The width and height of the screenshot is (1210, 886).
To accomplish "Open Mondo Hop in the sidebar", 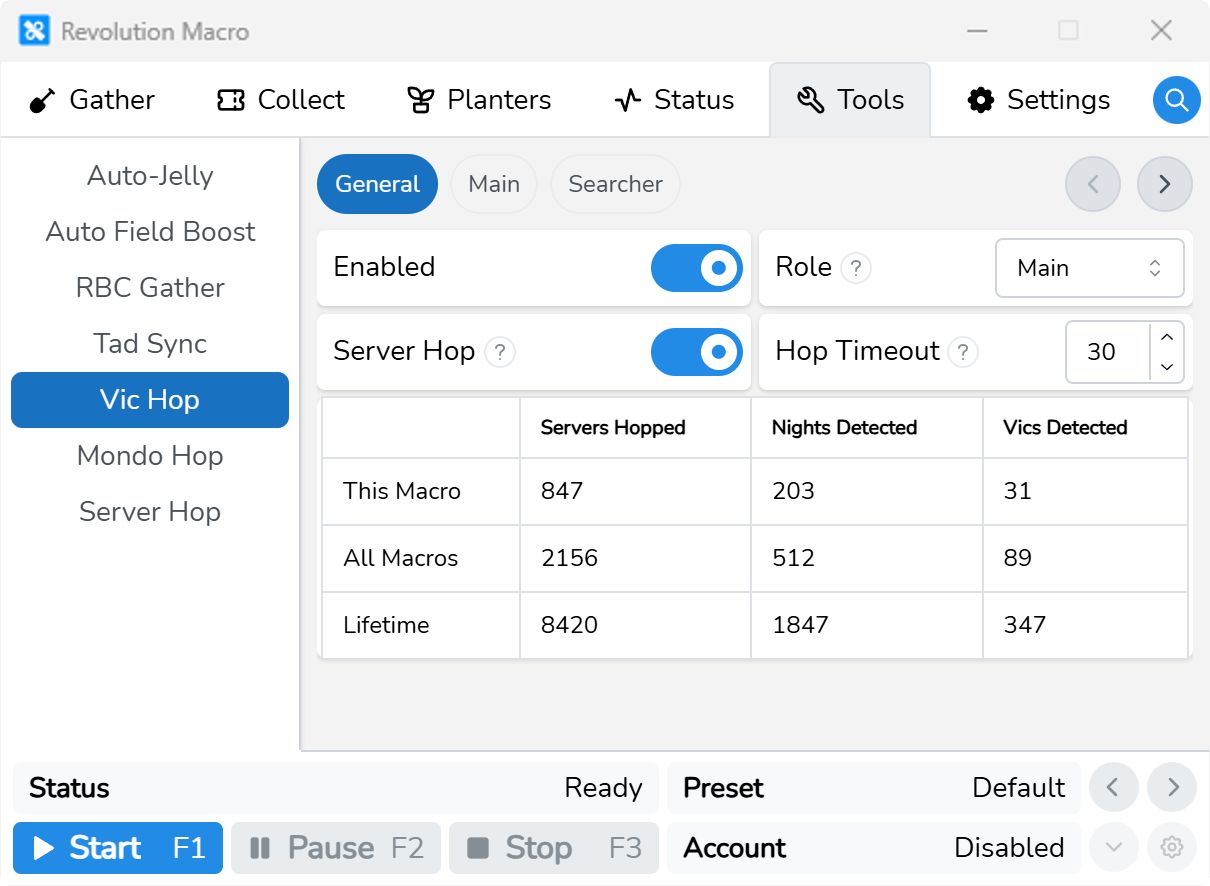I will pyautogui.click(x=150, y=456).
